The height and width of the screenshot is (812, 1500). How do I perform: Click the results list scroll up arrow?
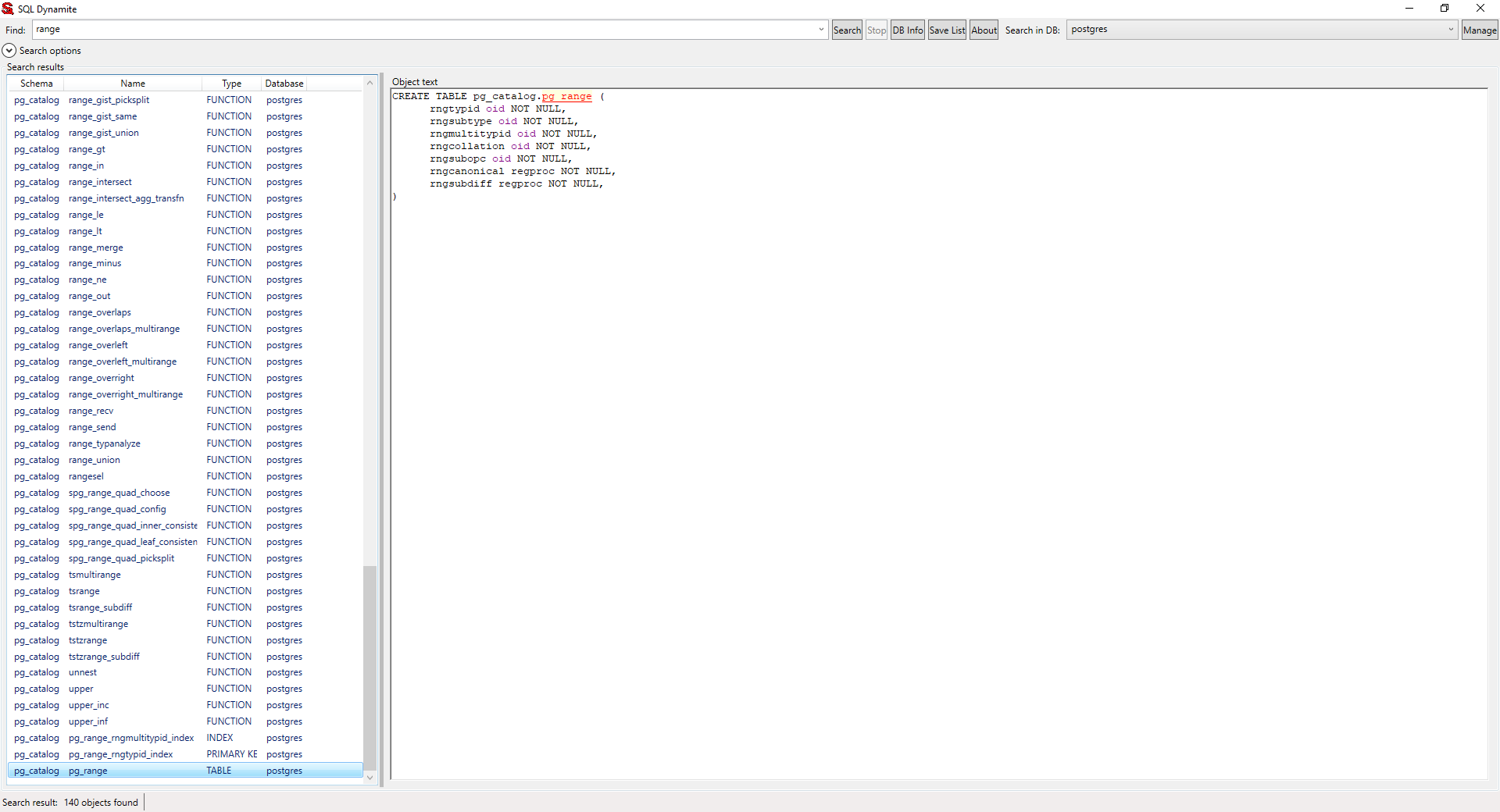click(370, 84)
